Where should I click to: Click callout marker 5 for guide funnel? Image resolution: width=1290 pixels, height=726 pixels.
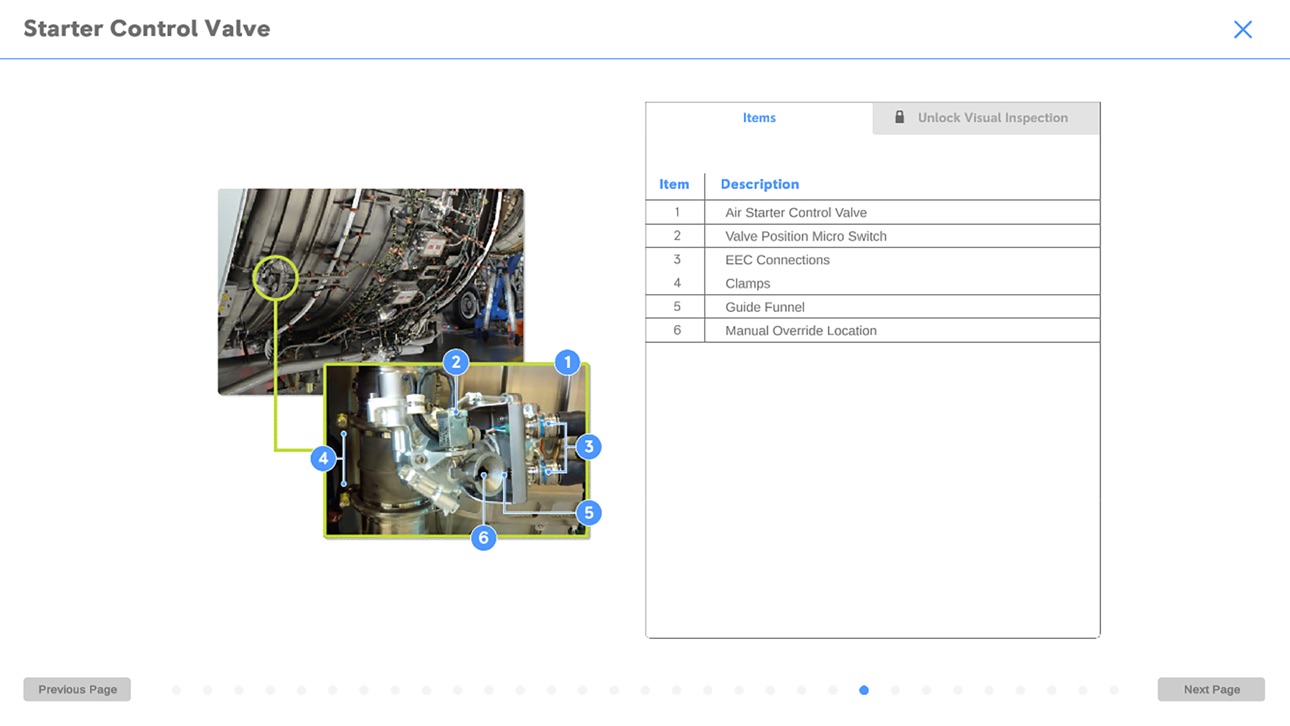(588, 513)
